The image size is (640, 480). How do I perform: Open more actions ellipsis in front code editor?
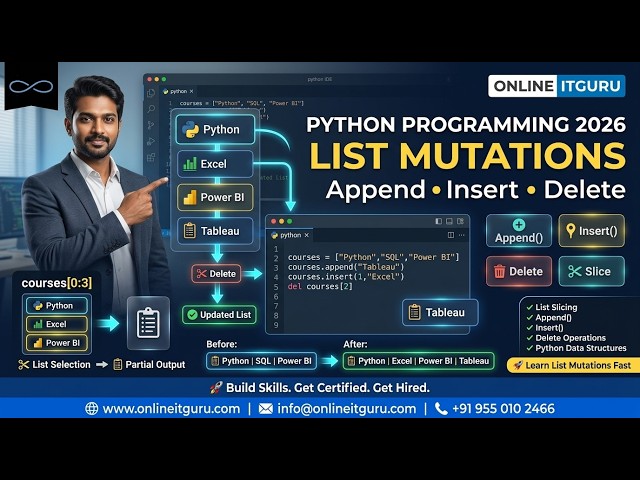coord(462,235)
